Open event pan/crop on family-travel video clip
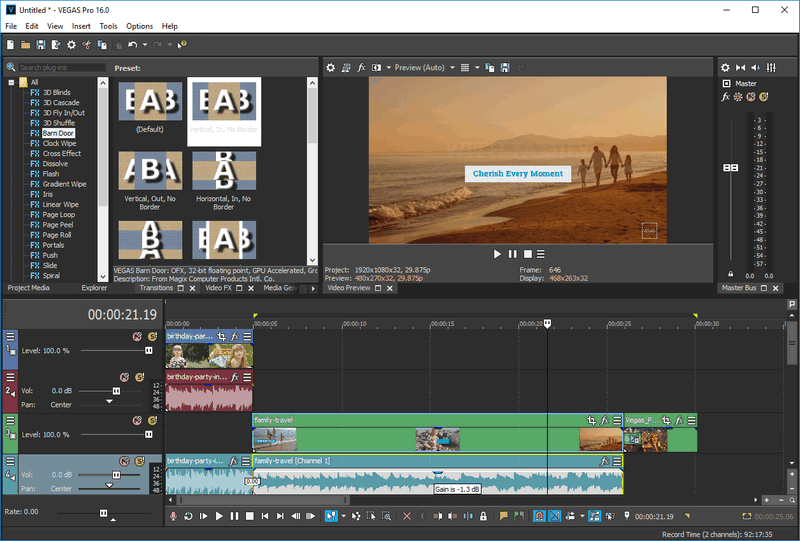 591,420
